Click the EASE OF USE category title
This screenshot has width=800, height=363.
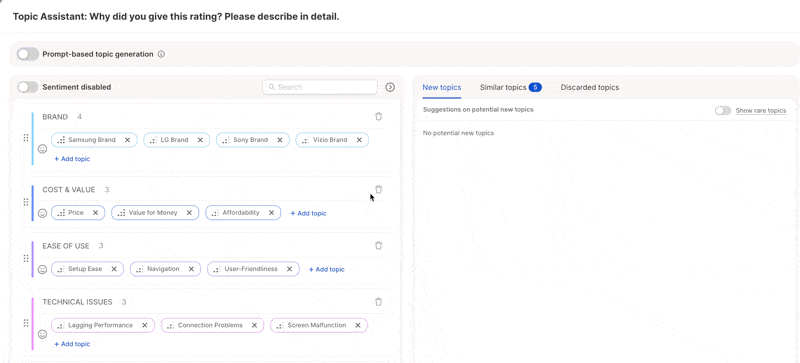(66, 246)
